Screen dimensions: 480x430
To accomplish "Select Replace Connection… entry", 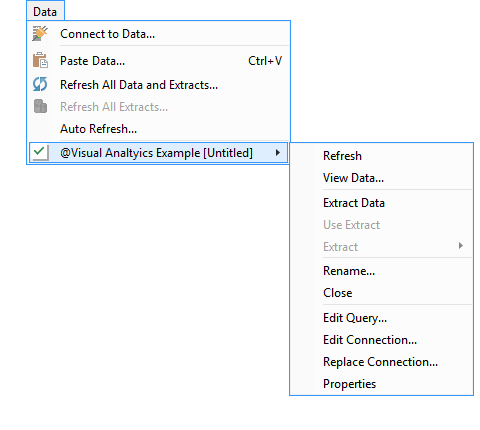I will point(381,362).
